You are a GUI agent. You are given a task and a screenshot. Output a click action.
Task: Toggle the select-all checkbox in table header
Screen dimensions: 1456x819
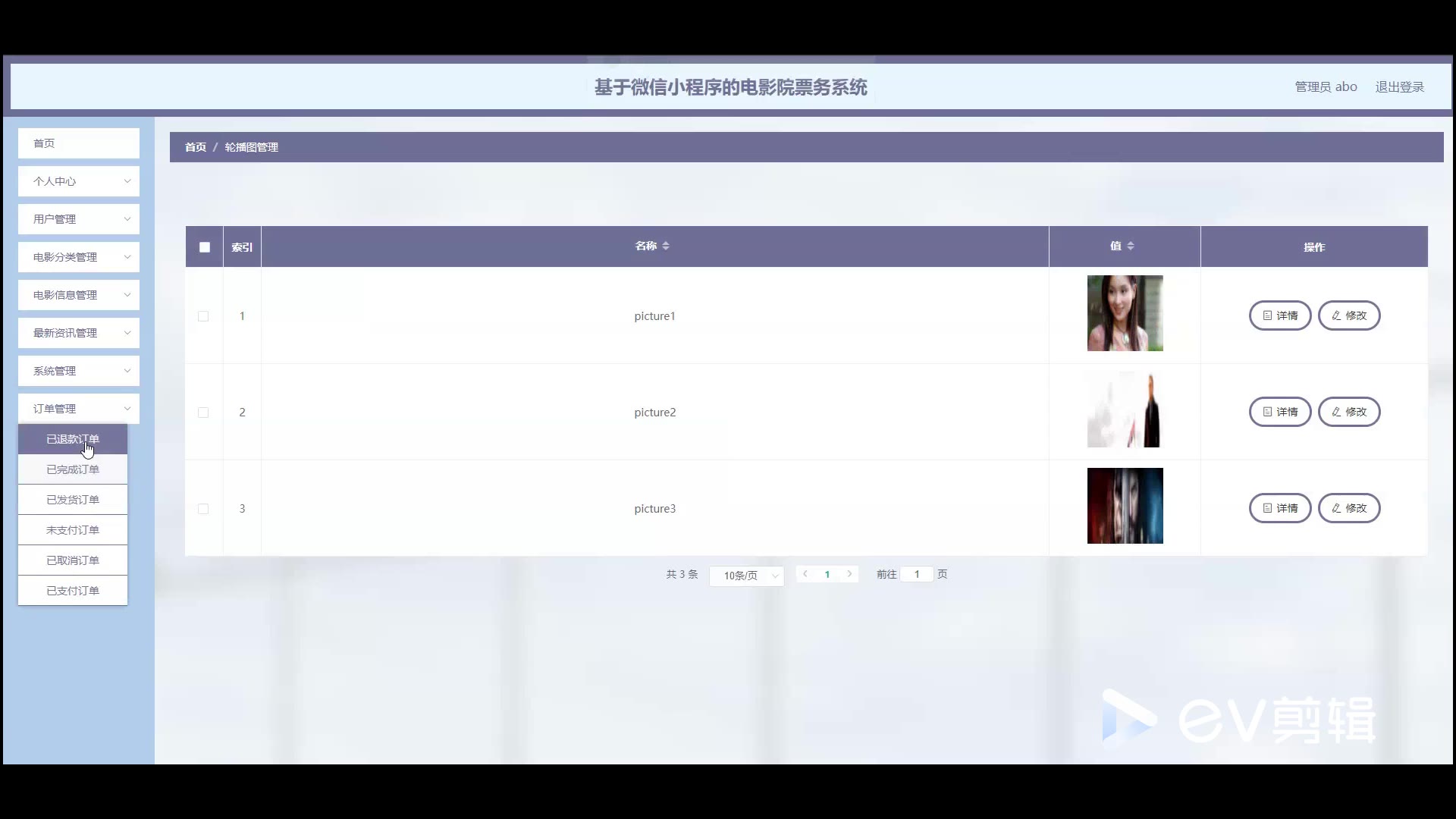pyautogui.click(x=204, y=247)
